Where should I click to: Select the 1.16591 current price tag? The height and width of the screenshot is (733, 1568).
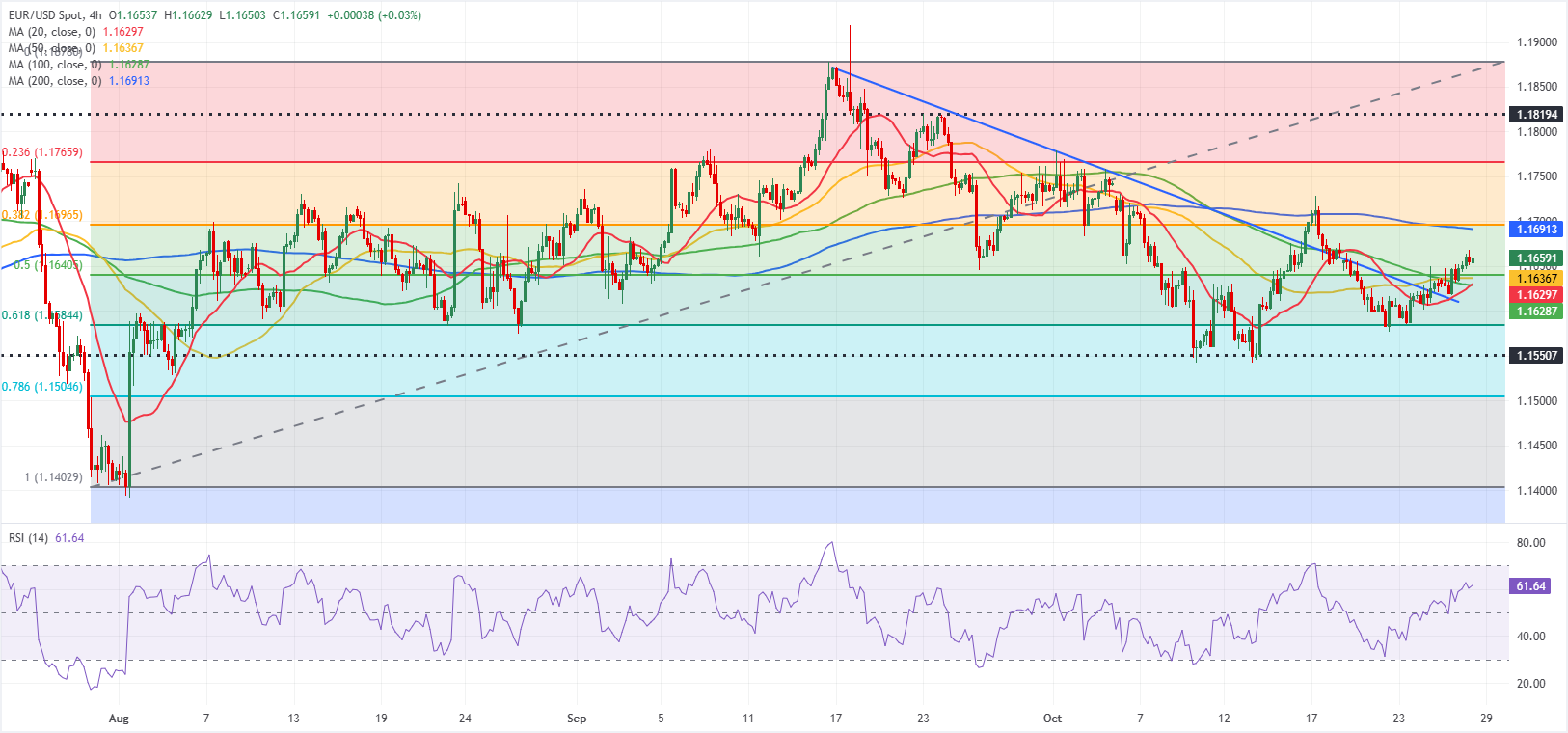pyautogui.click(x=1537, y=258)
